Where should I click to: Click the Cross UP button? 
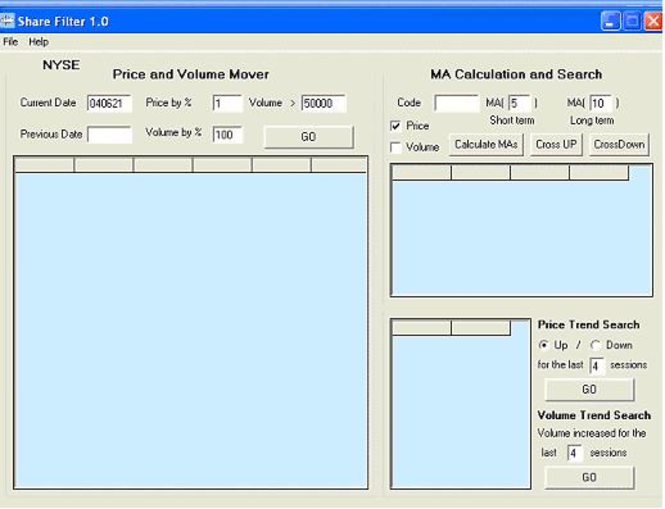point(556,145)
